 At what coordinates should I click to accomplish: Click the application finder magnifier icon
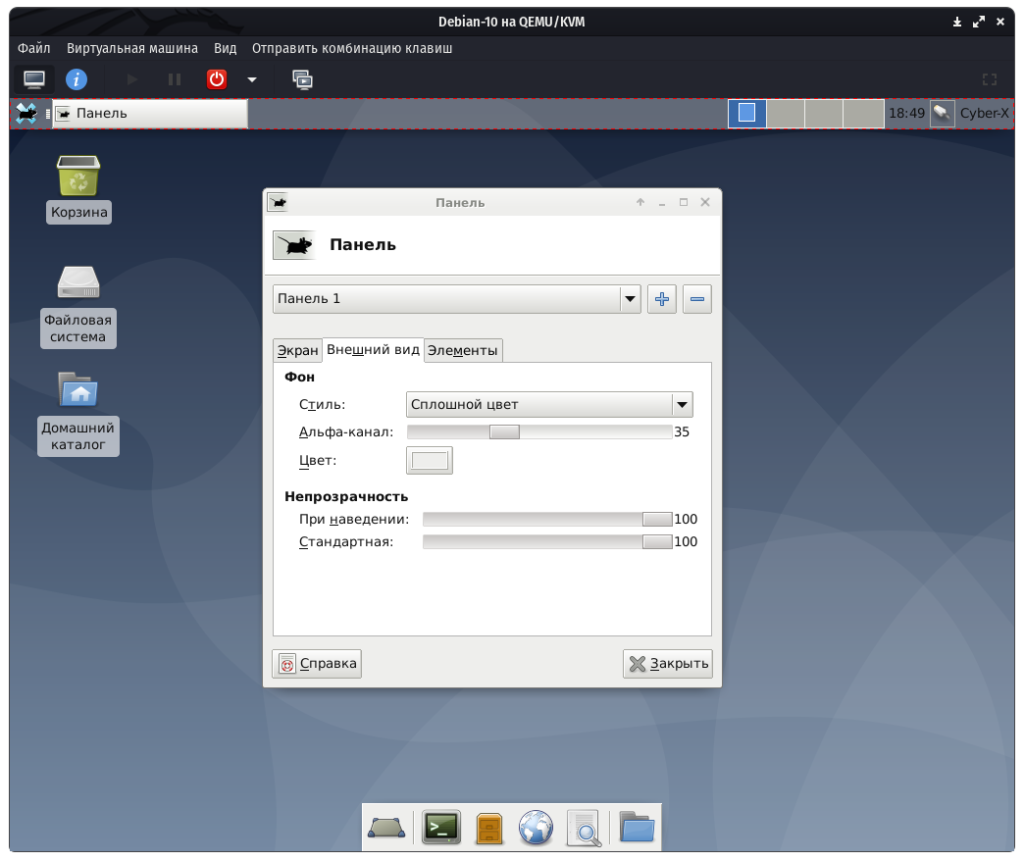tap(585, 828)
